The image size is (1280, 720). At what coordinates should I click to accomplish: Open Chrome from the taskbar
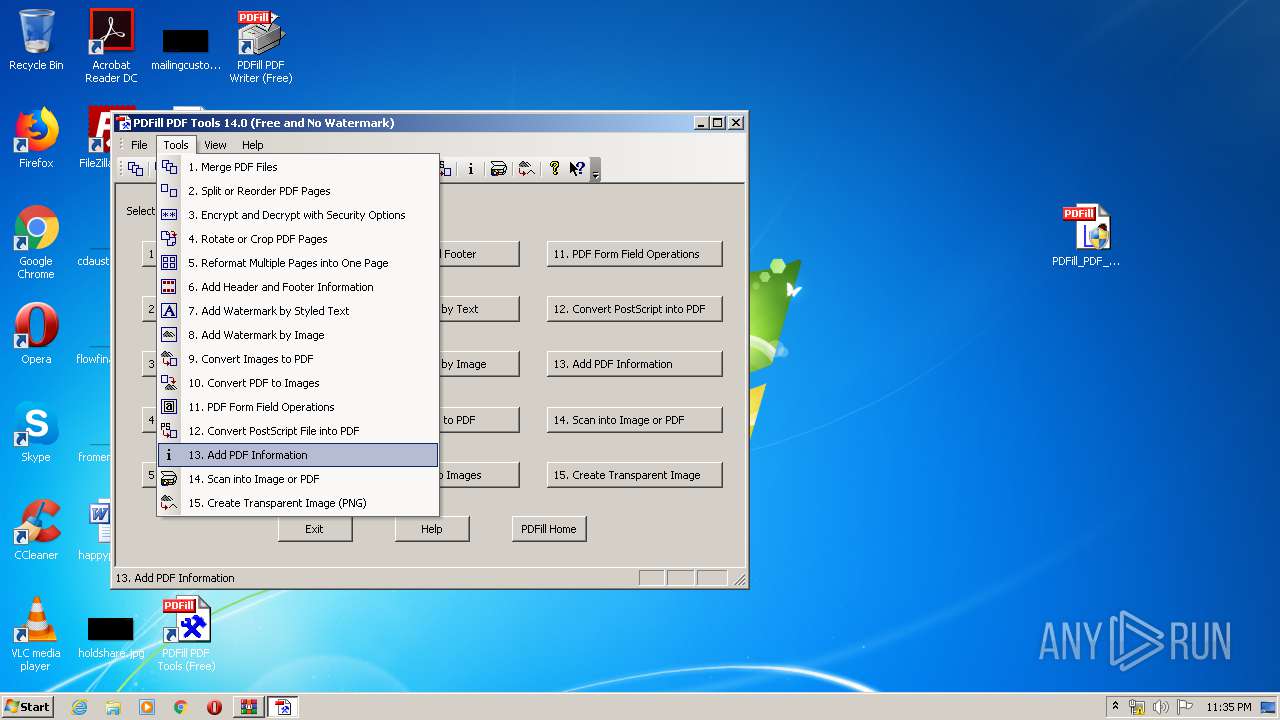pos(181,707)
